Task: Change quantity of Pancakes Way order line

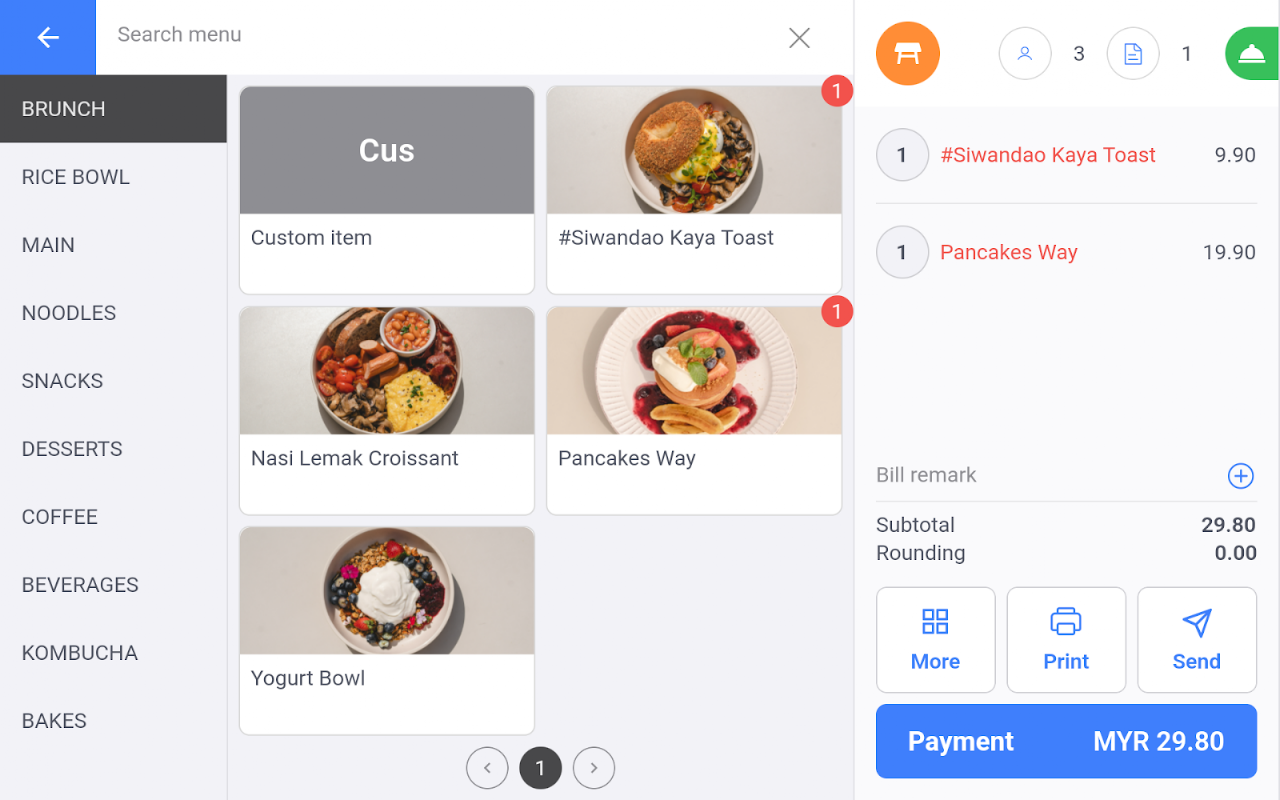Action: click(902, 252)
